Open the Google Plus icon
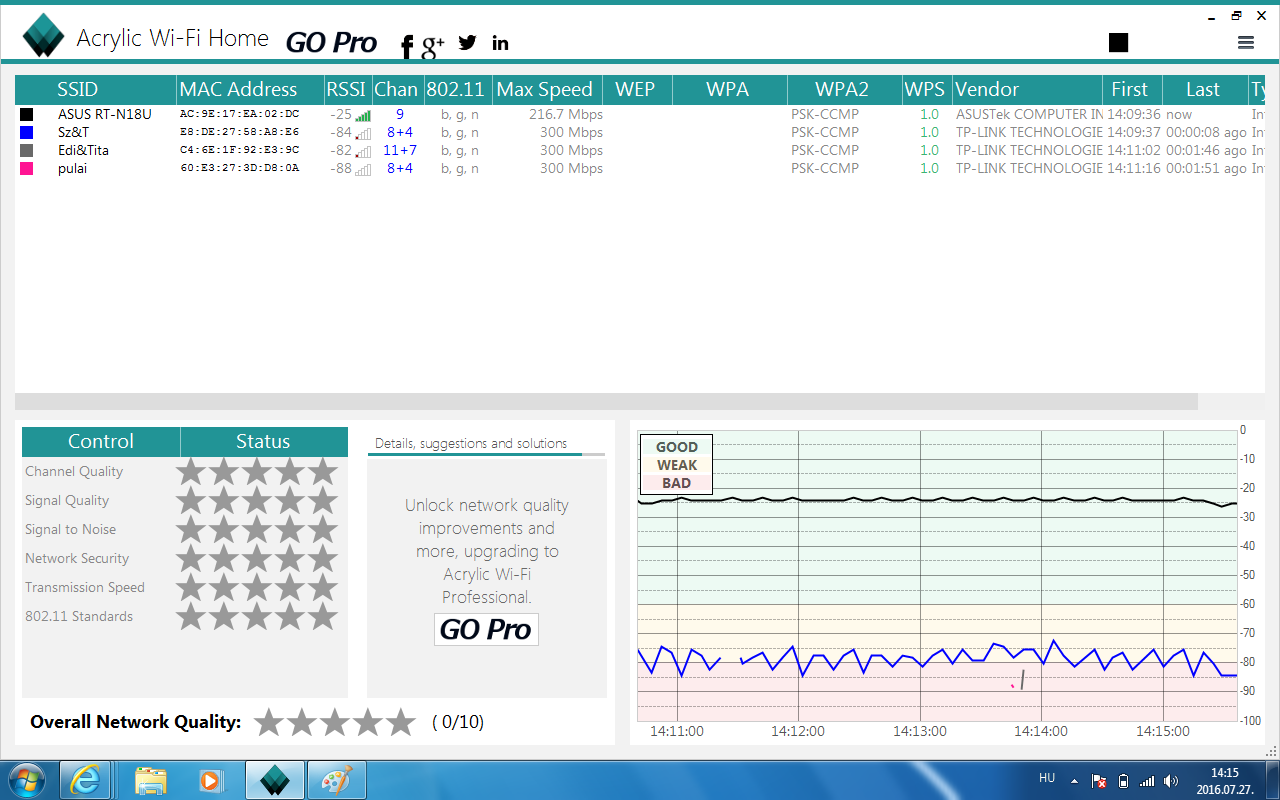This screenshot has width=1280, height=800. point(433,44)
